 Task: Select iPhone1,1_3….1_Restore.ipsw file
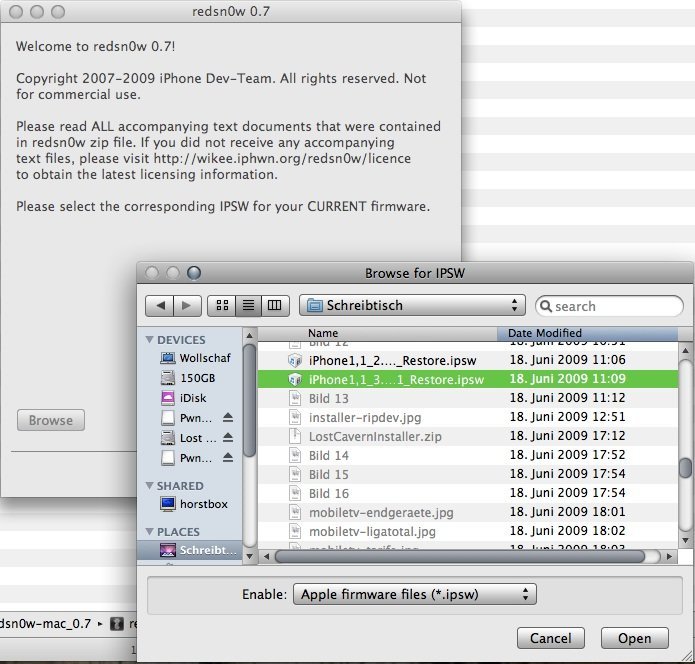point(468,379)
